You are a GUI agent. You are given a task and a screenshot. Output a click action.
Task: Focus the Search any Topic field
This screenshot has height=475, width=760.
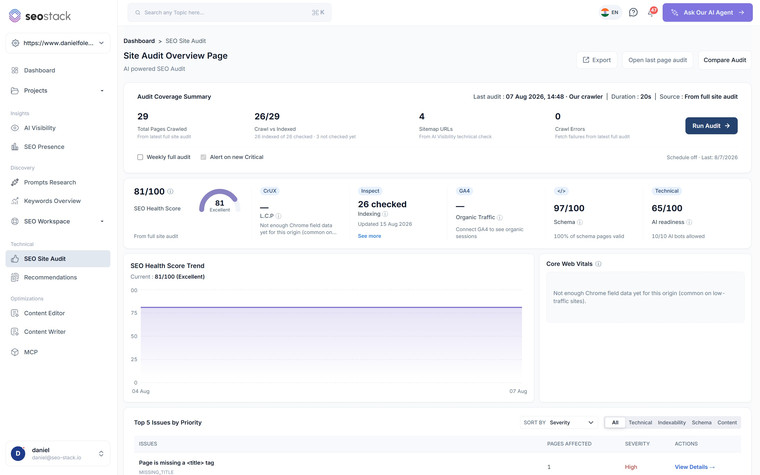(229, 13)
